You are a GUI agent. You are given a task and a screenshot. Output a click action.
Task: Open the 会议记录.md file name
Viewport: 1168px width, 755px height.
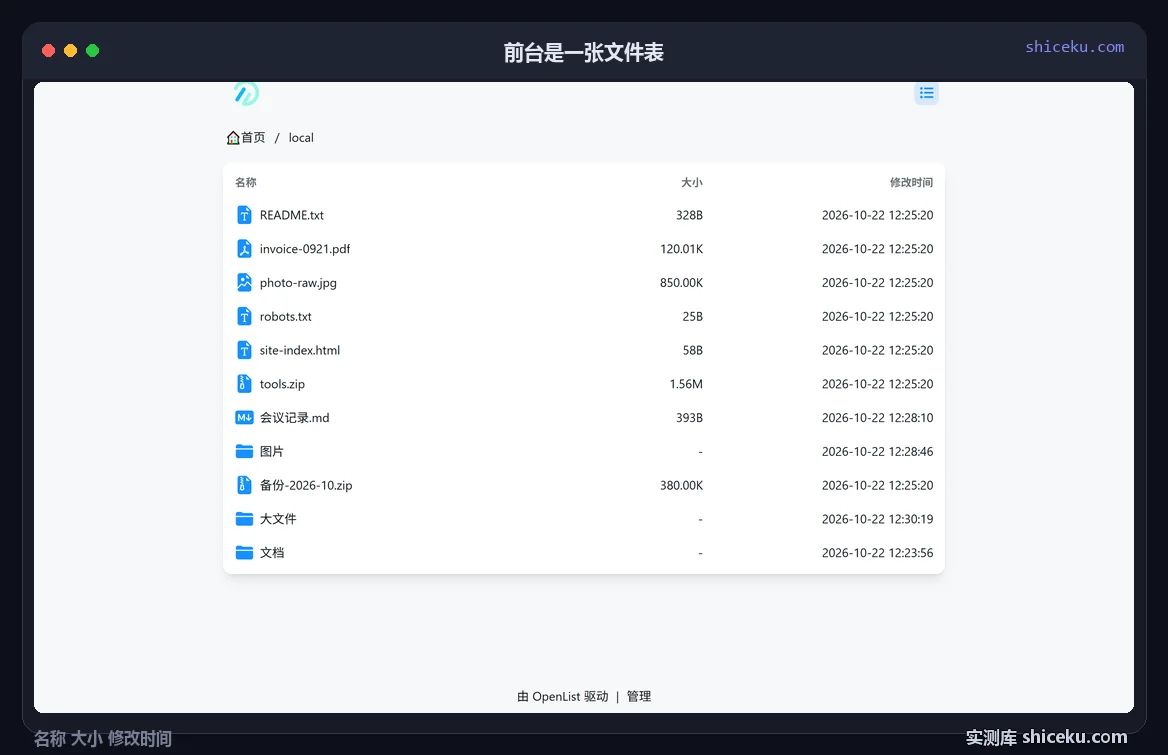pyautogui.click(x=294, y=418)
